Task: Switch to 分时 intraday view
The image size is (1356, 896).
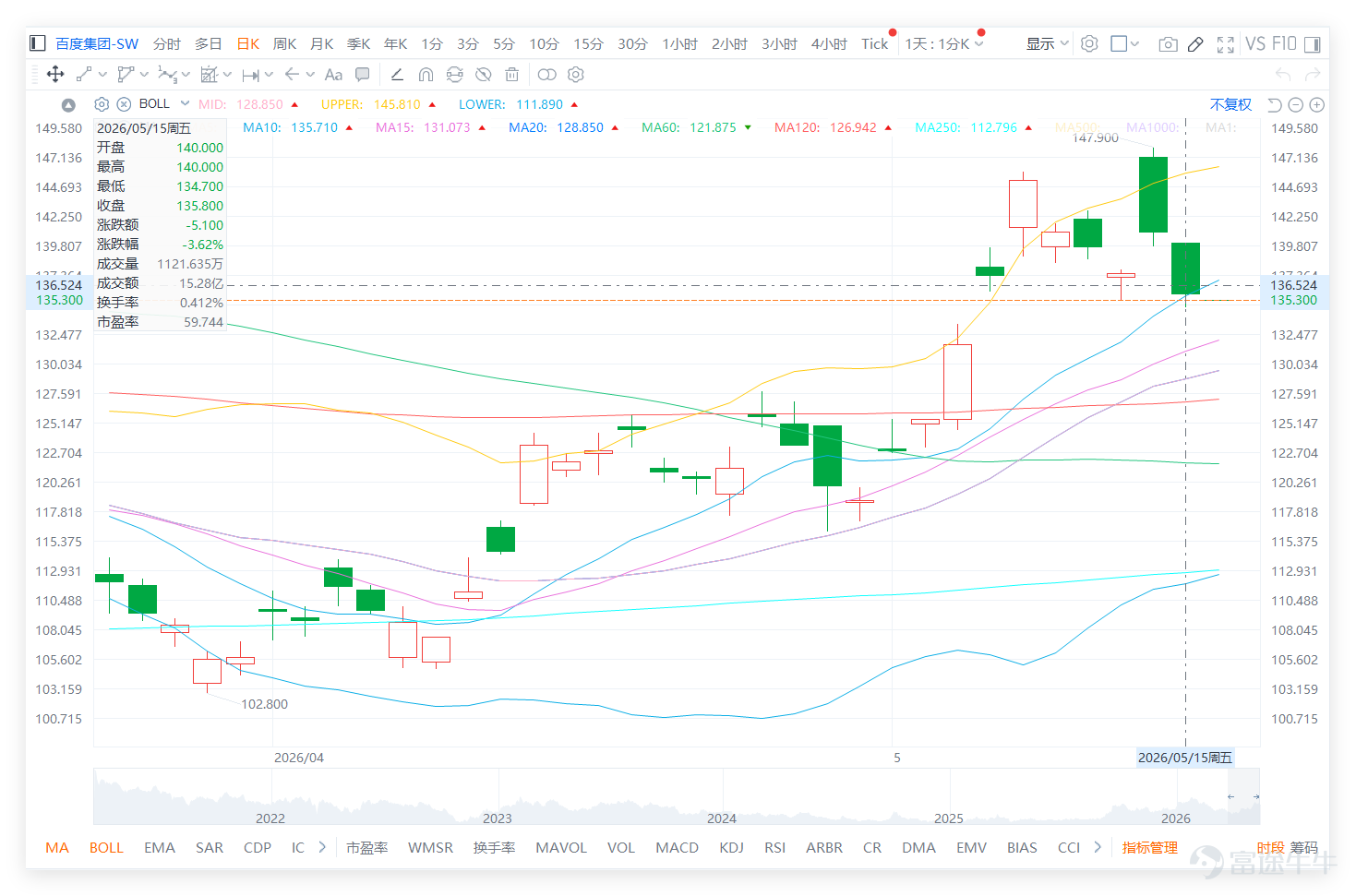Action: pyautogui.click(x=167, y=43)
